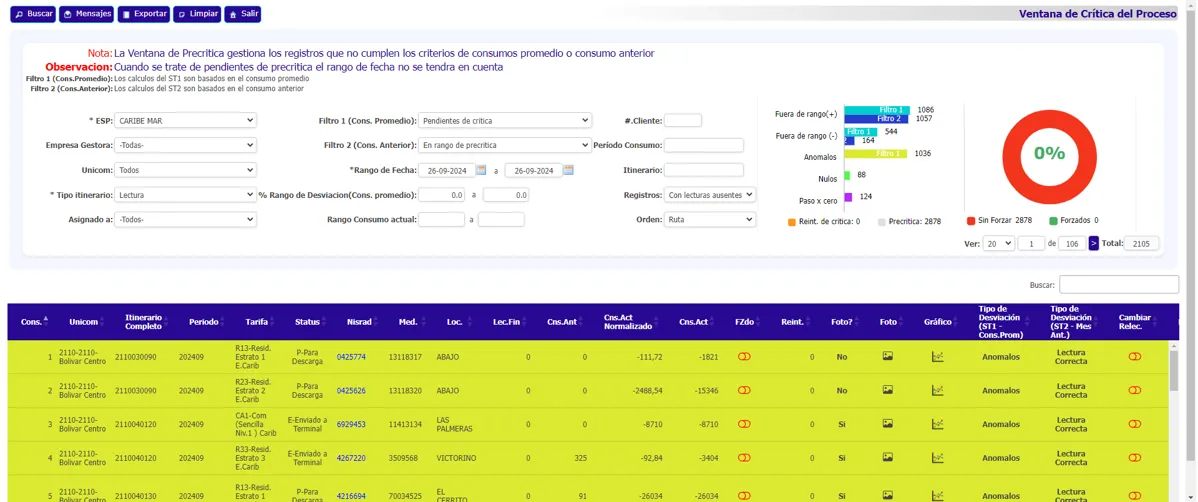1198x502 pixels.
Task: Open start date calendar picker icon
Action: click(x=481, y=170)
